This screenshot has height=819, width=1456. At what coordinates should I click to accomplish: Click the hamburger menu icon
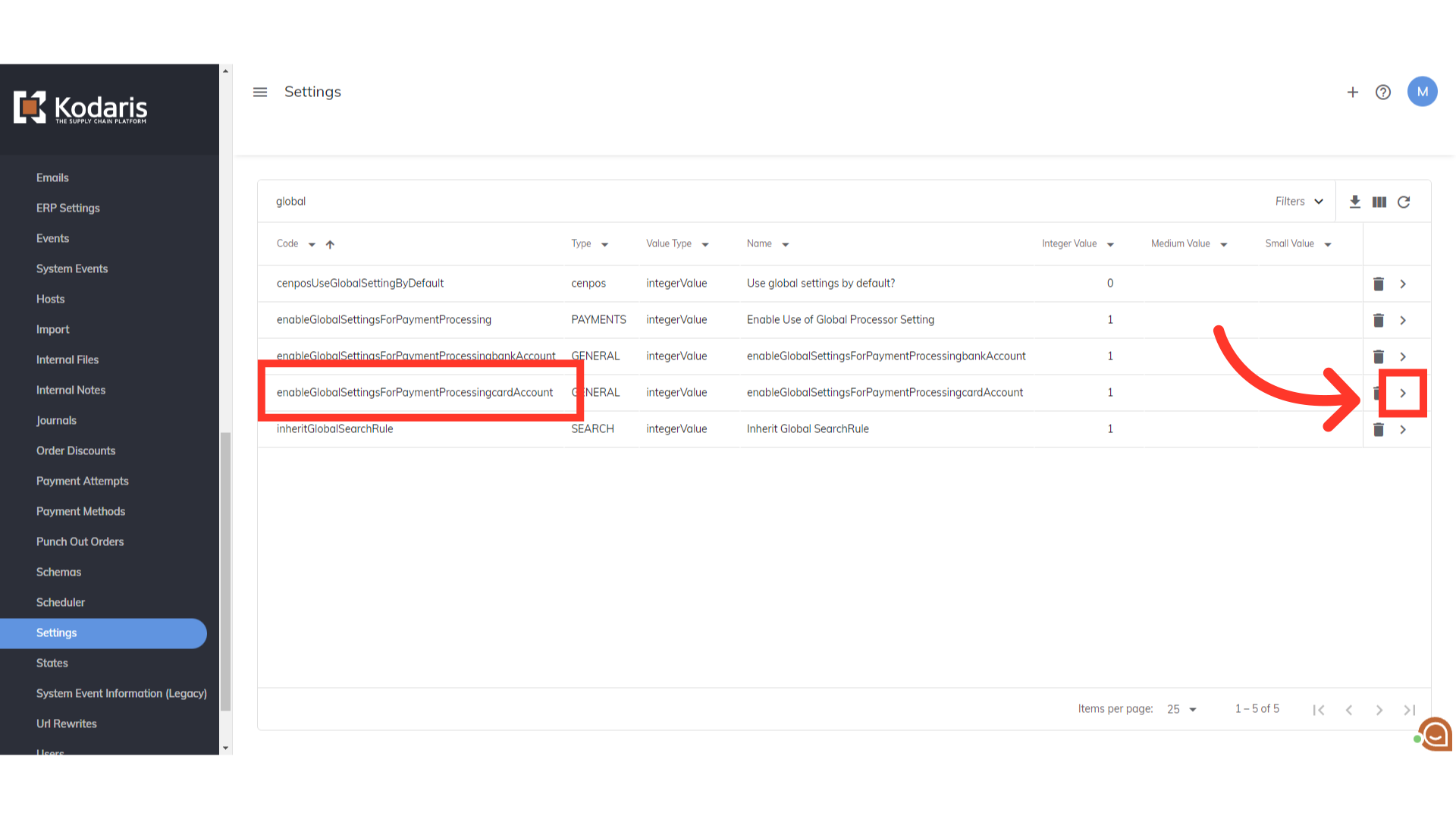click(260, 92)
